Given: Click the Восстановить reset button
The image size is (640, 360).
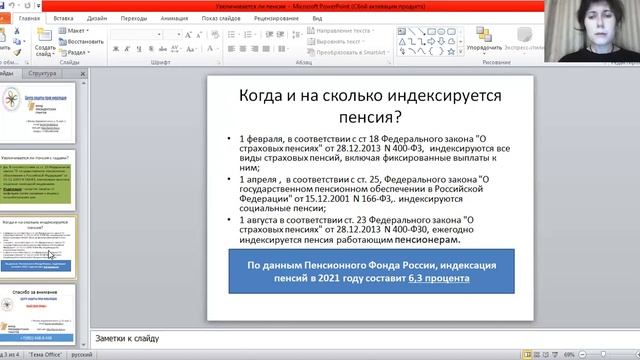Looking at the screenshot, I should (x=81, y=42).
